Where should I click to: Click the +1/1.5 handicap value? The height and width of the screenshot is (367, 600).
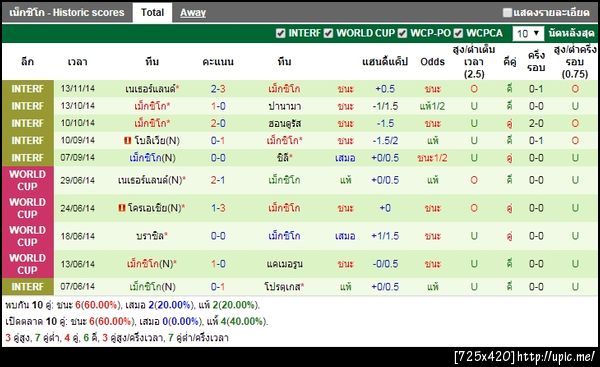click(x=385, y=236)
